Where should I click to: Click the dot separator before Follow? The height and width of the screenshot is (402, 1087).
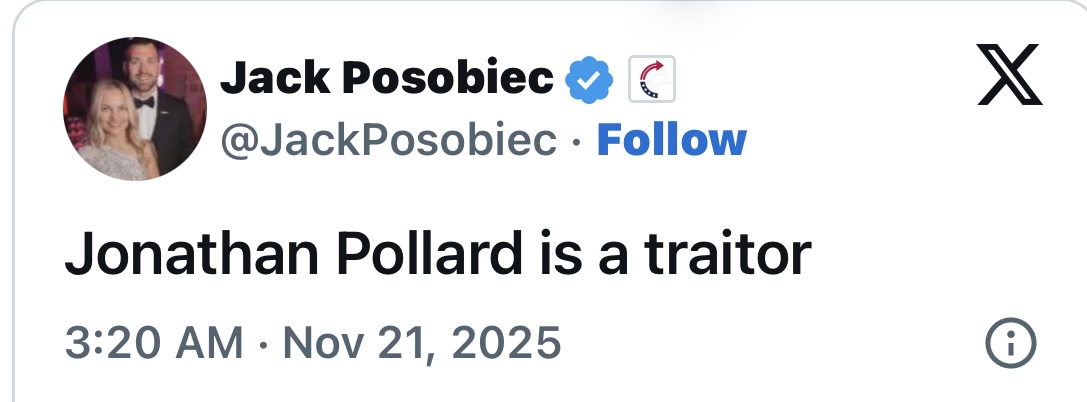point(577,142)
